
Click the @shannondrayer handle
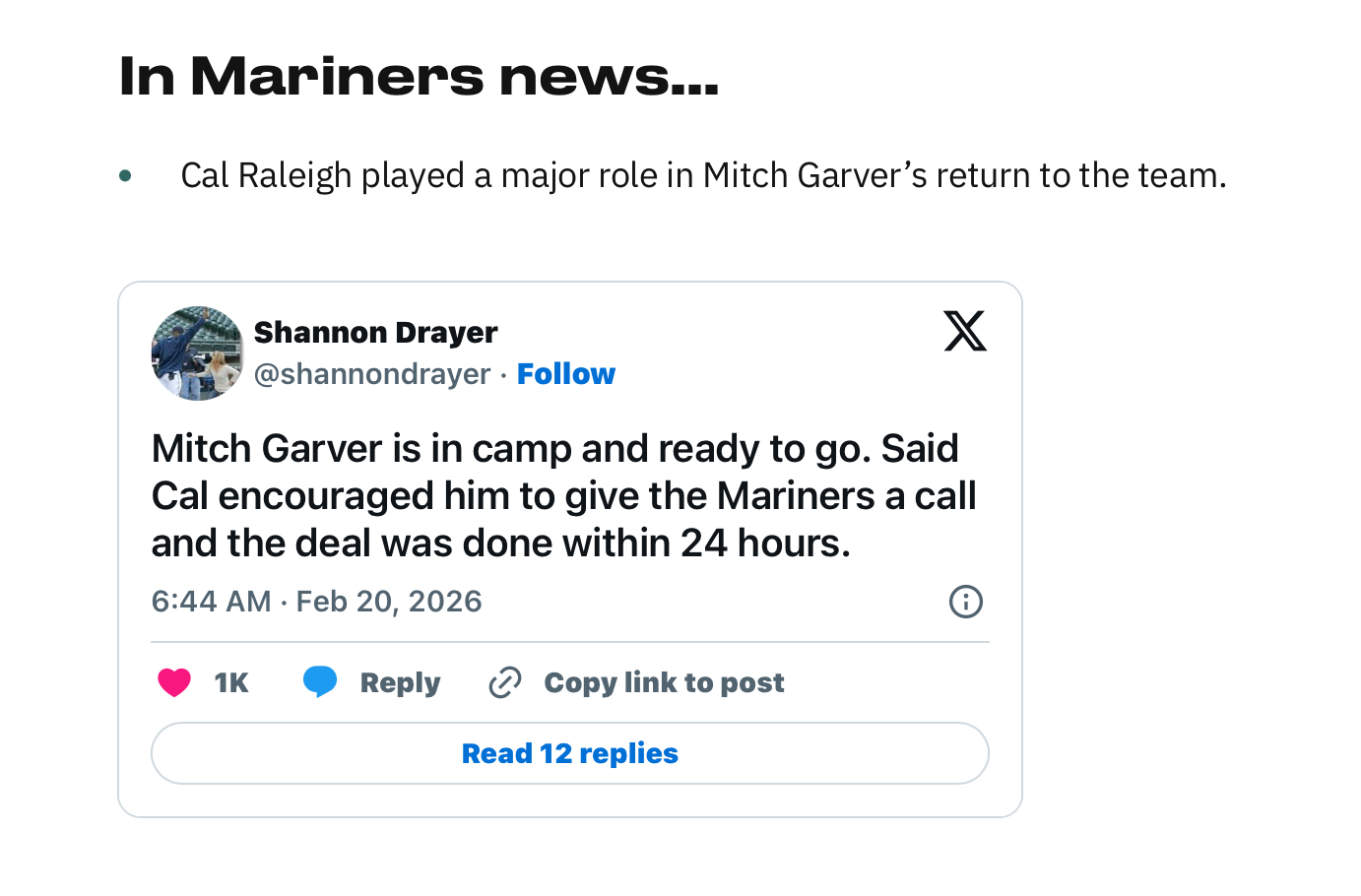coord(372,374)
